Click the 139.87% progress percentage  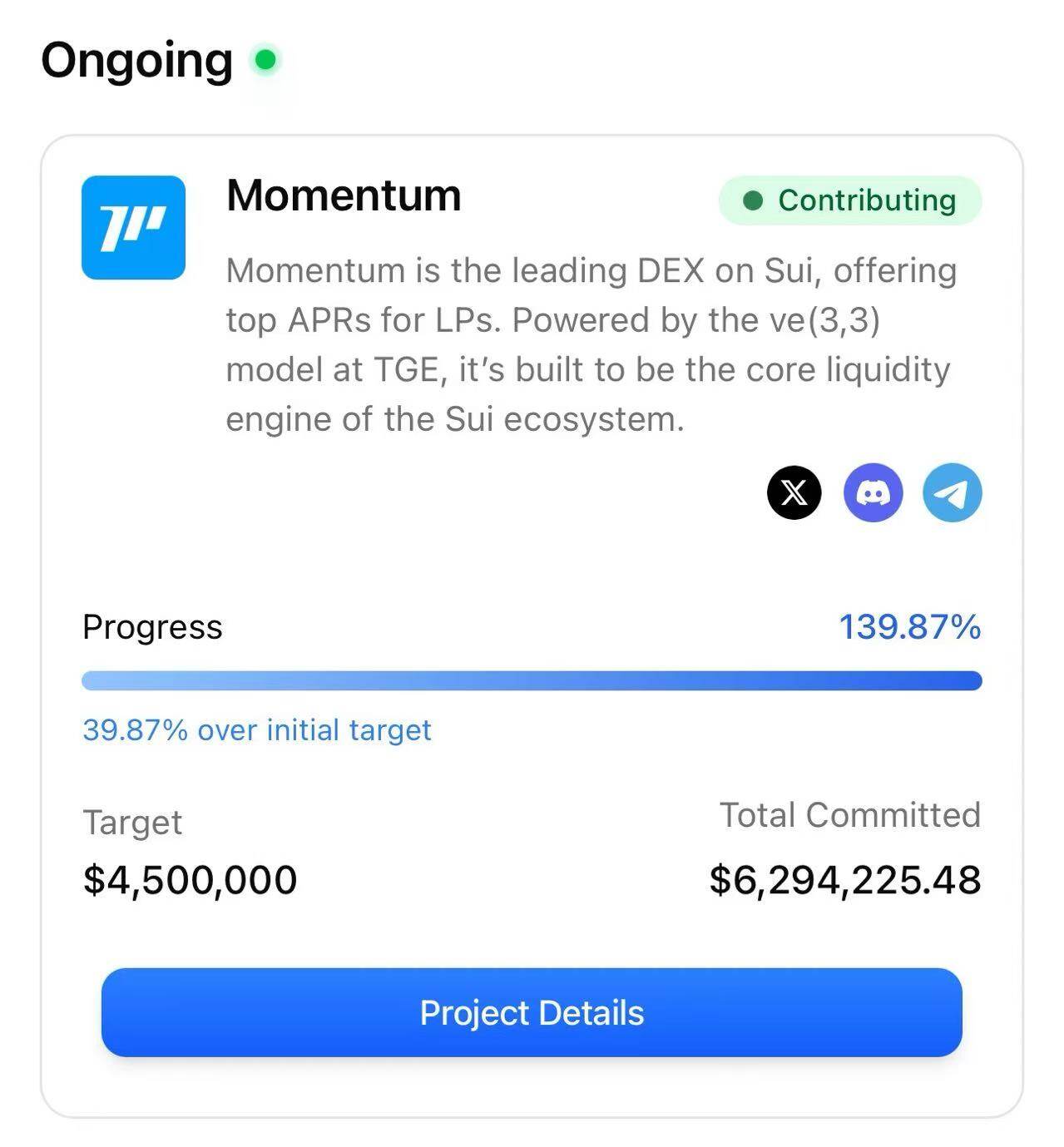[x=909, y=626]
